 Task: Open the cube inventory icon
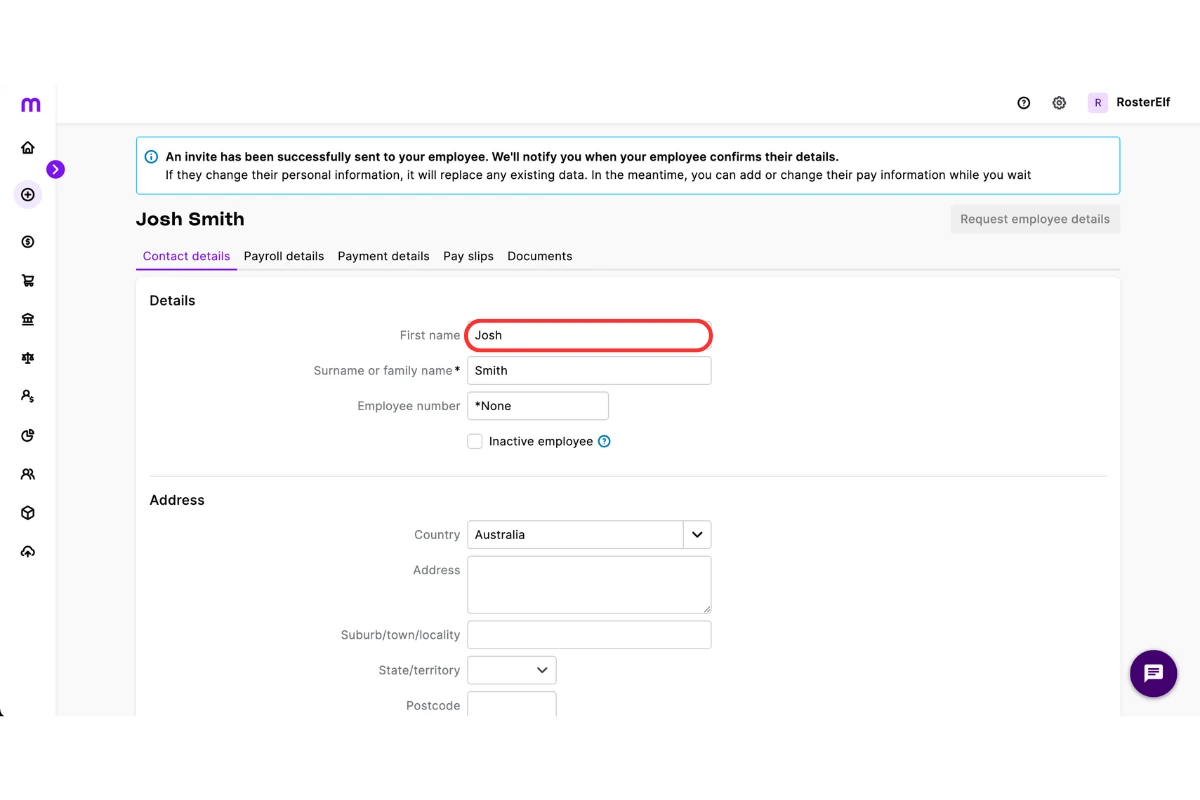[x=28, y=513]
